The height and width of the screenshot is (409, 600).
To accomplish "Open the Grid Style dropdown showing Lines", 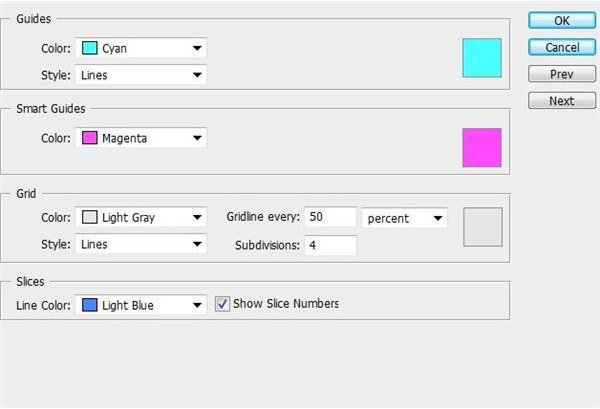I will coord(141,244).
